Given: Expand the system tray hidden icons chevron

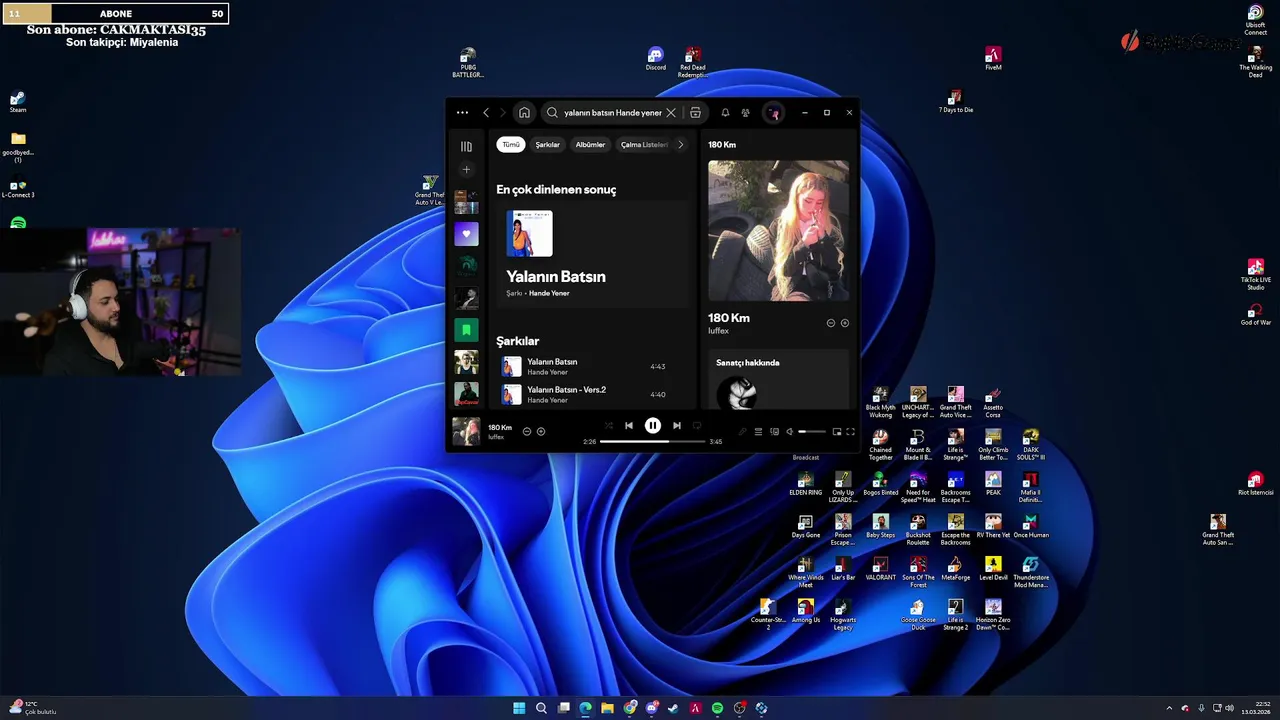Looking at the screenshot, I should 1169,708.
